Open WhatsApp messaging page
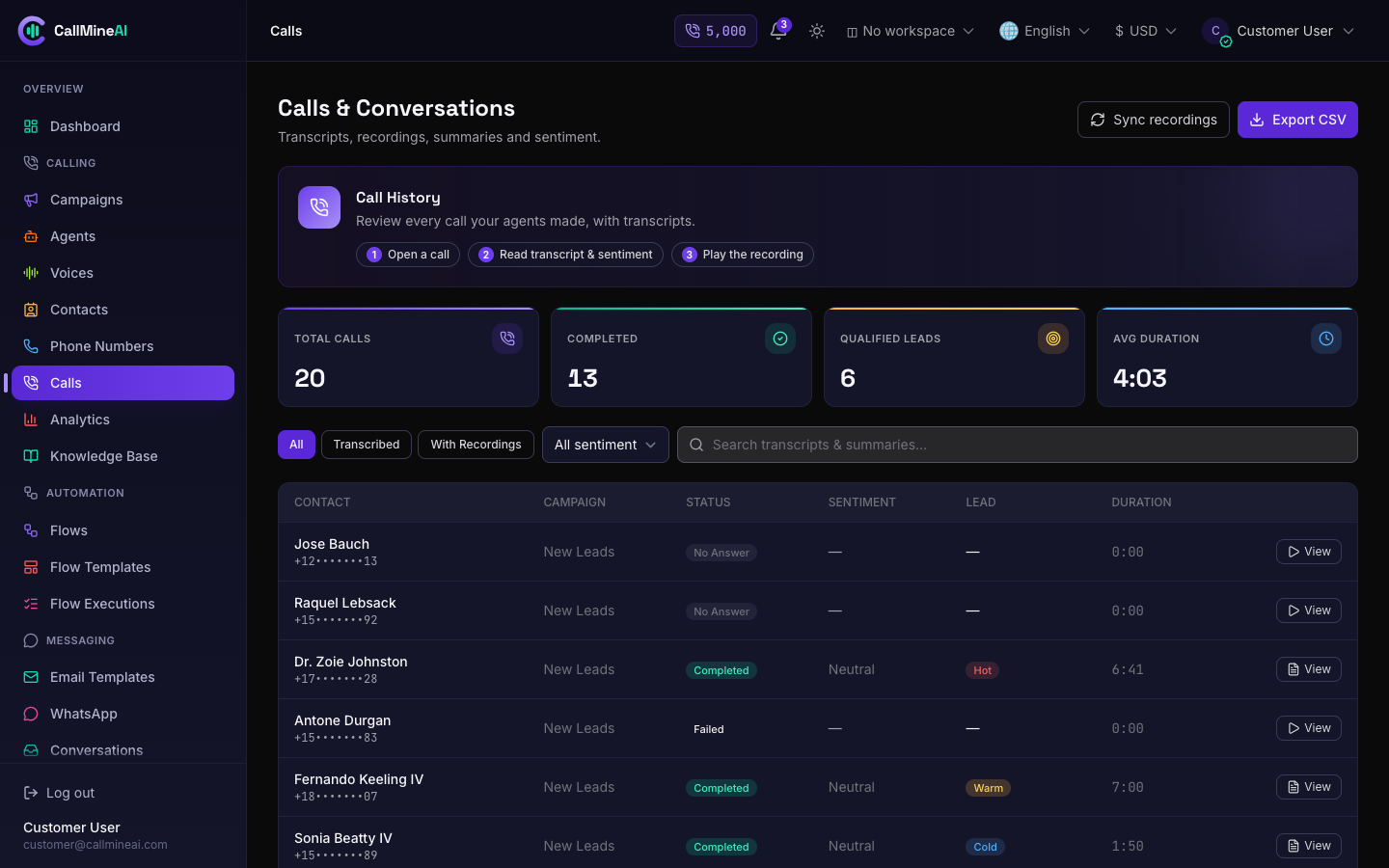This screenshot has width=1389, height=868. point(123,714)
